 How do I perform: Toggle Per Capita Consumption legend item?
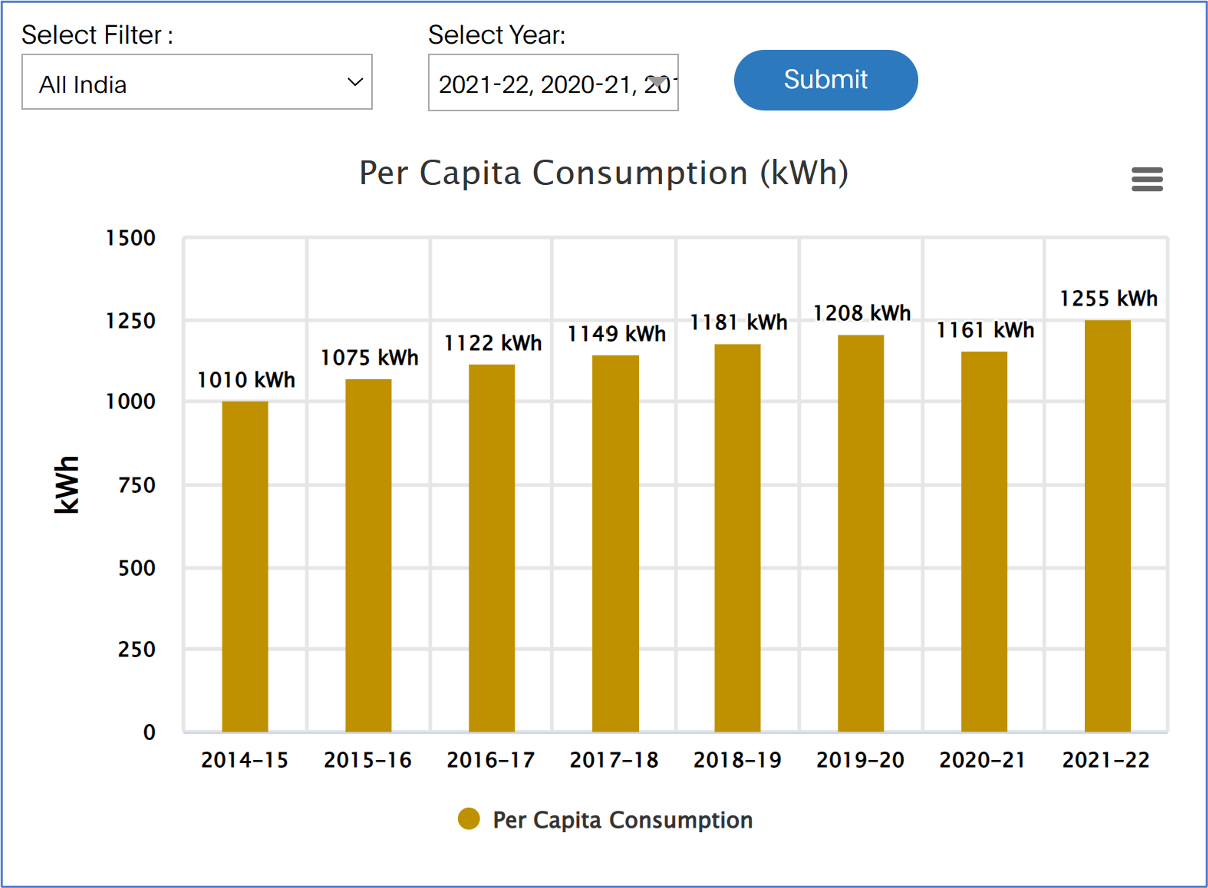click(x=622, y=820)
